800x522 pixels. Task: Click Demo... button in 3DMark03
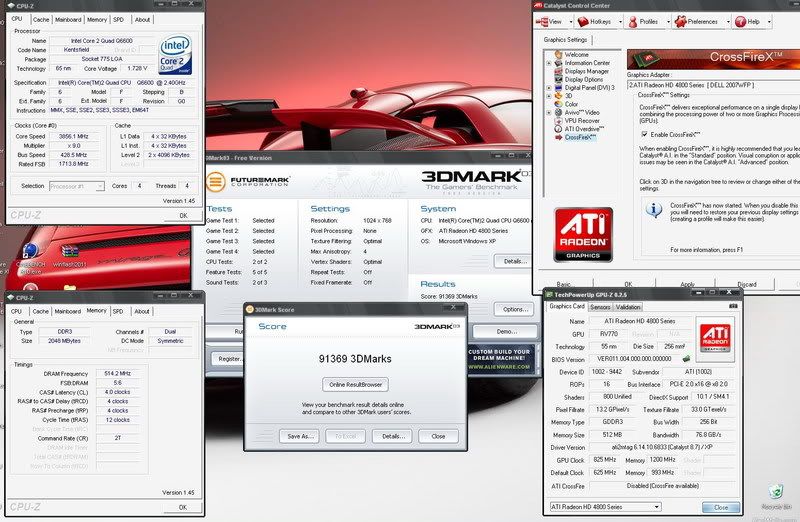coord(506,331)
